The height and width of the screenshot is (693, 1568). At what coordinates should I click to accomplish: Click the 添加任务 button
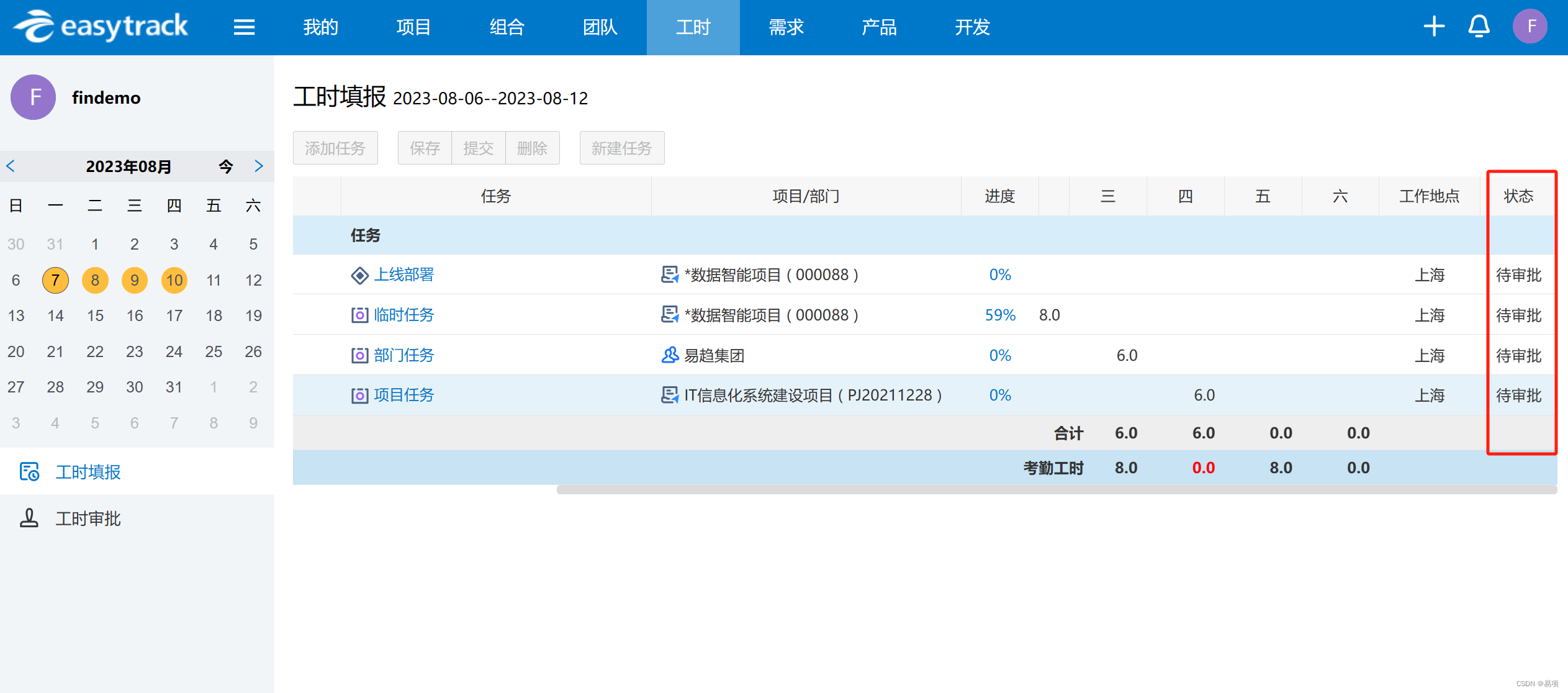click(x=335, y=148)
